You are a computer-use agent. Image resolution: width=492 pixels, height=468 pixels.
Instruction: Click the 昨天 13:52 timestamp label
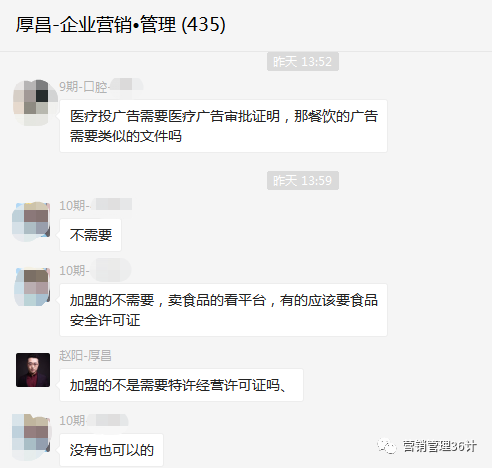tap(303, 62)
